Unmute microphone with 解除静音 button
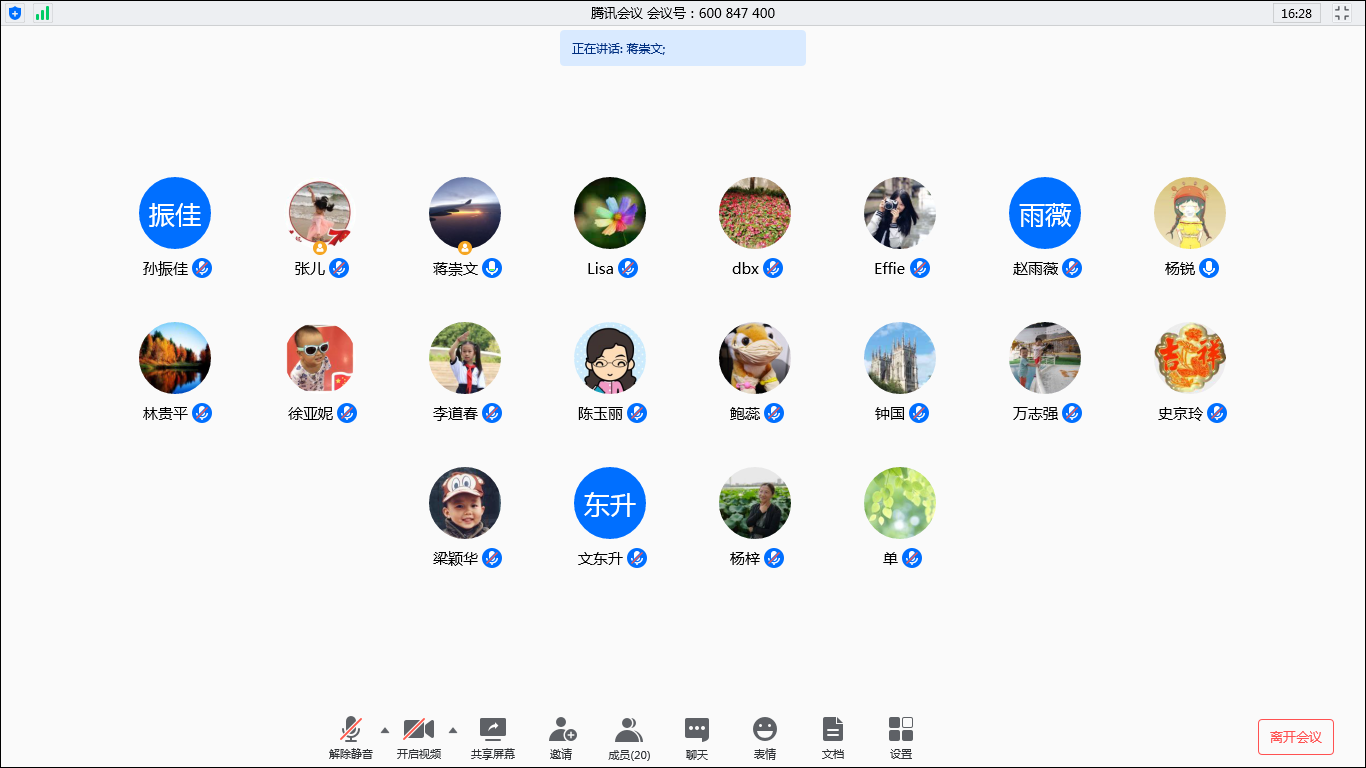Image resolution: width=1366 pixels, height=768 pixels. pos(351,738)
